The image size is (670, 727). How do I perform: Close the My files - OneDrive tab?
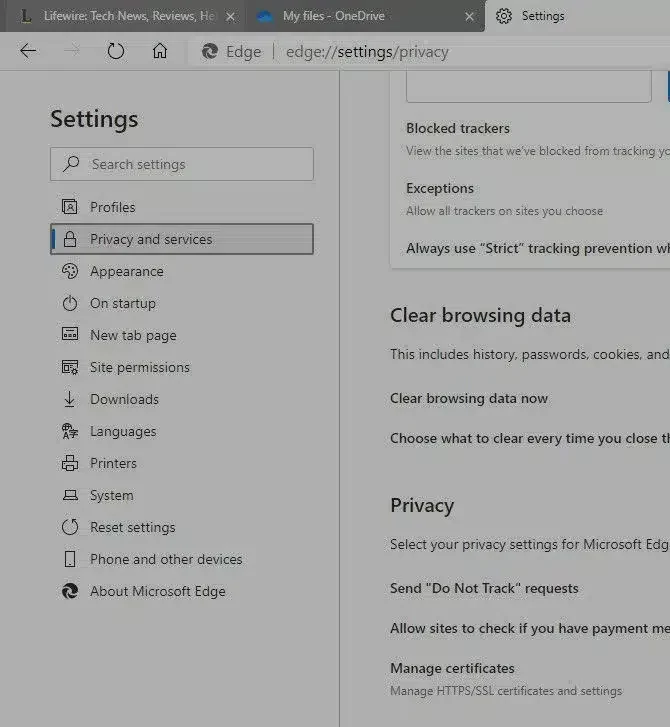click(469, 17)
